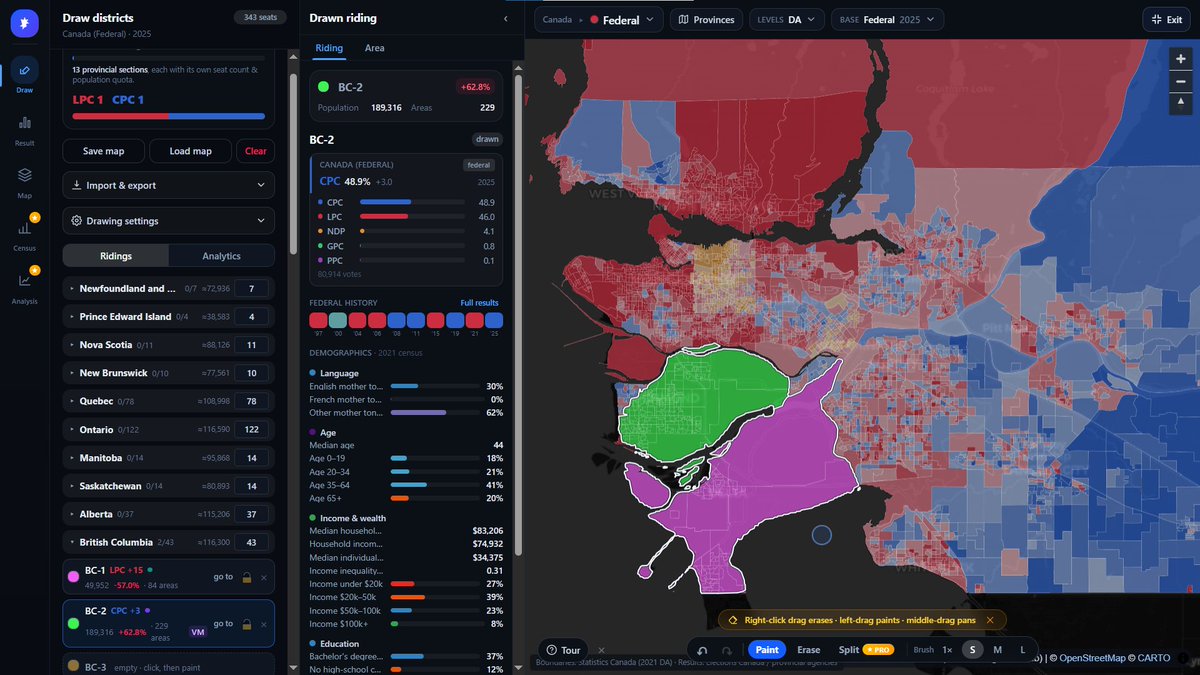Collapse the British Columbia province row

(x=168, y=542)
